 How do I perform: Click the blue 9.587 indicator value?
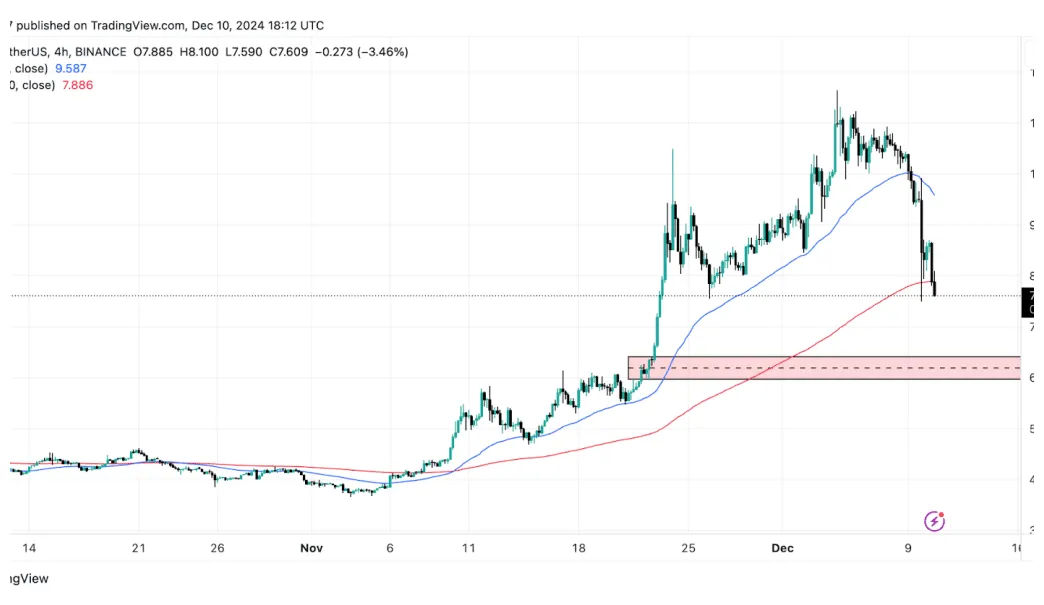[x=70, y=68]
